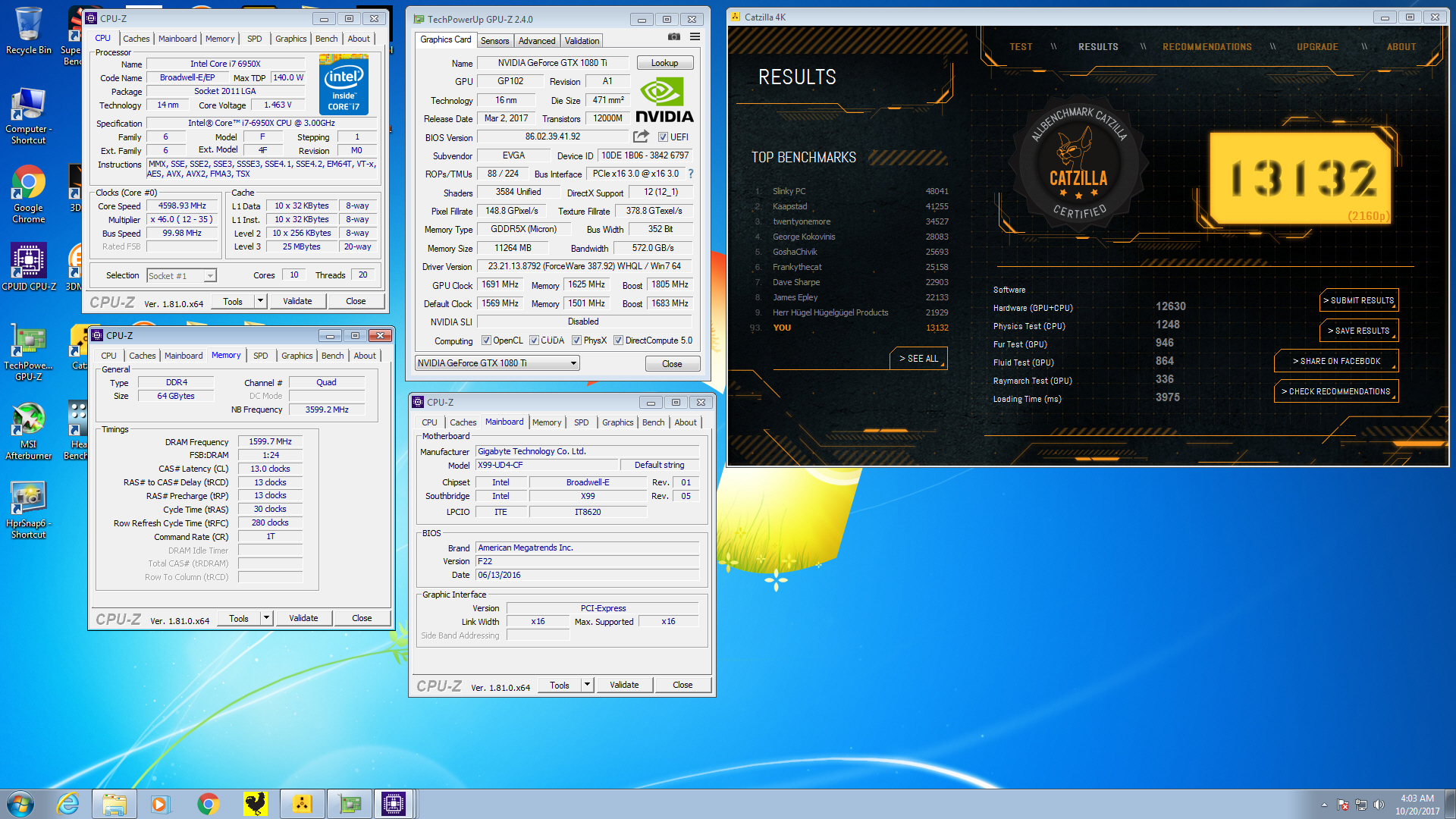Click the taskbar clock showing 4:03 AM
The width and height of the screenshot is (1456, 819).
coord(1417,805)
